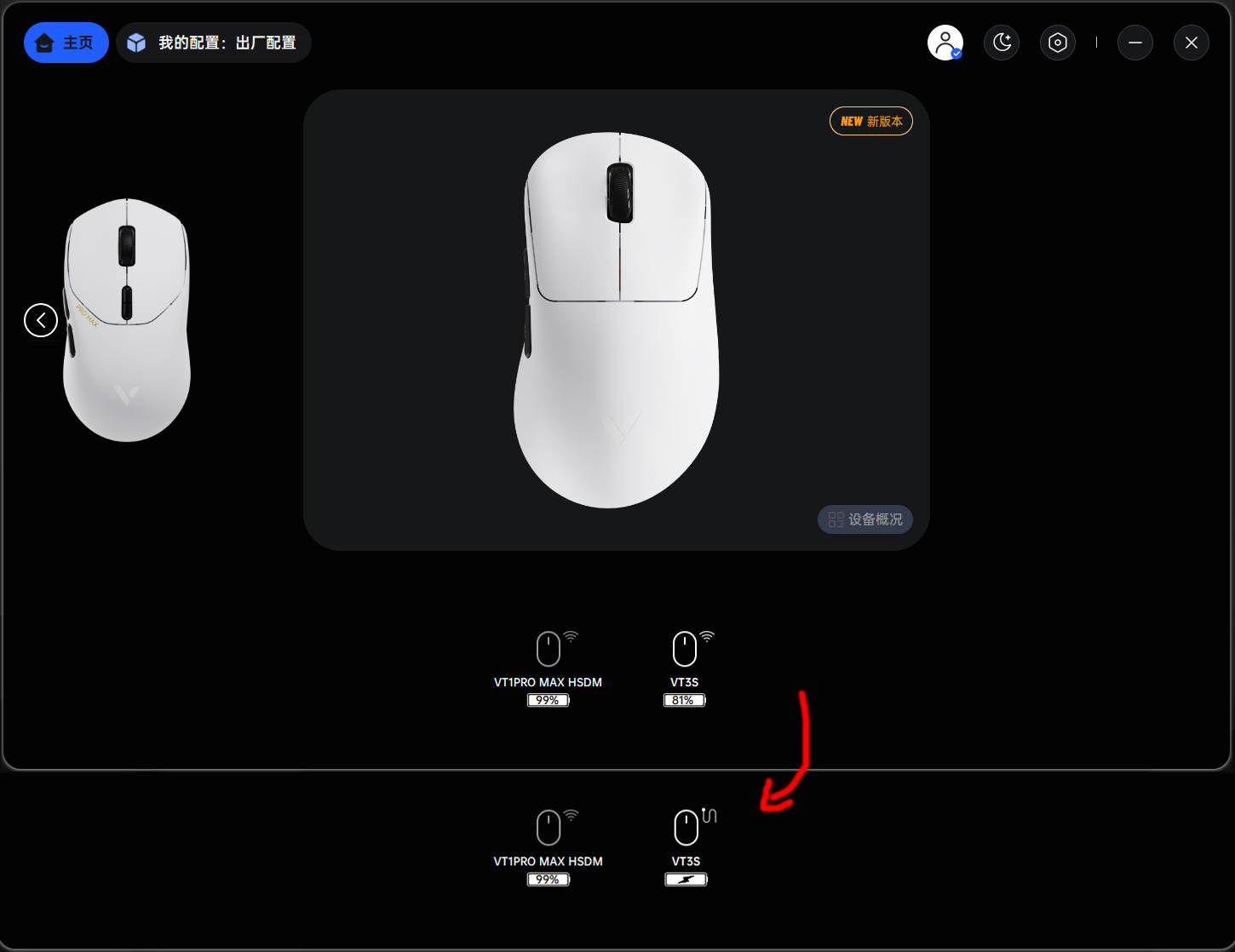Go to previous device with left chevron

coord(41,320)
